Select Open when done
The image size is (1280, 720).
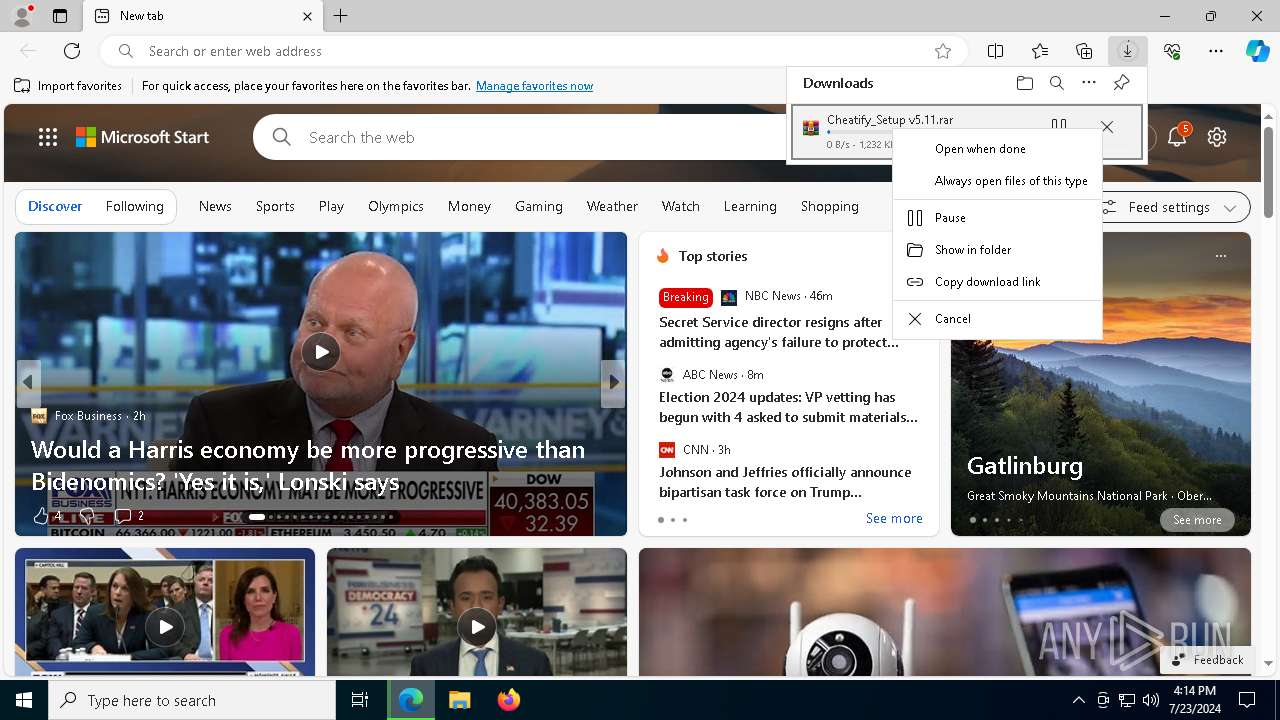[x=997, y=149]
